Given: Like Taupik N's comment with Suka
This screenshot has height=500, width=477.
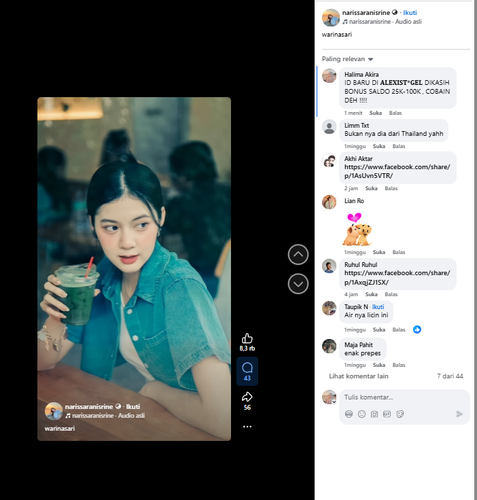Looking at the screenshot, I should point(379,330).
